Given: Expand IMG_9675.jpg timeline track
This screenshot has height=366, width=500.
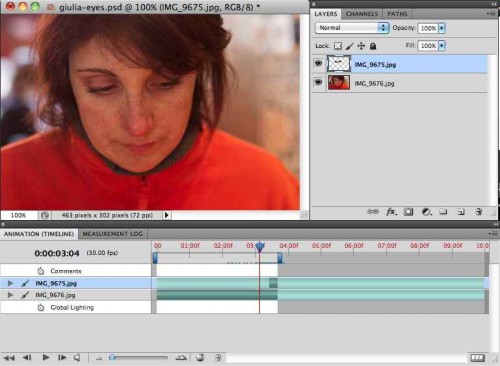Looking at the screenshot, I should tap(11, 283).
